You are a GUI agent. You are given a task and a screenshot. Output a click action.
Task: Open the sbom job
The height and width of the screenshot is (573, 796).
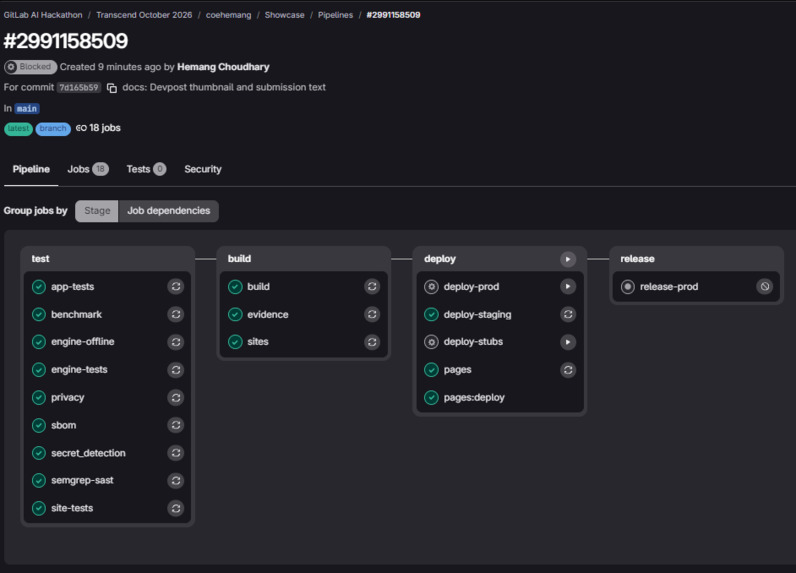63,425
